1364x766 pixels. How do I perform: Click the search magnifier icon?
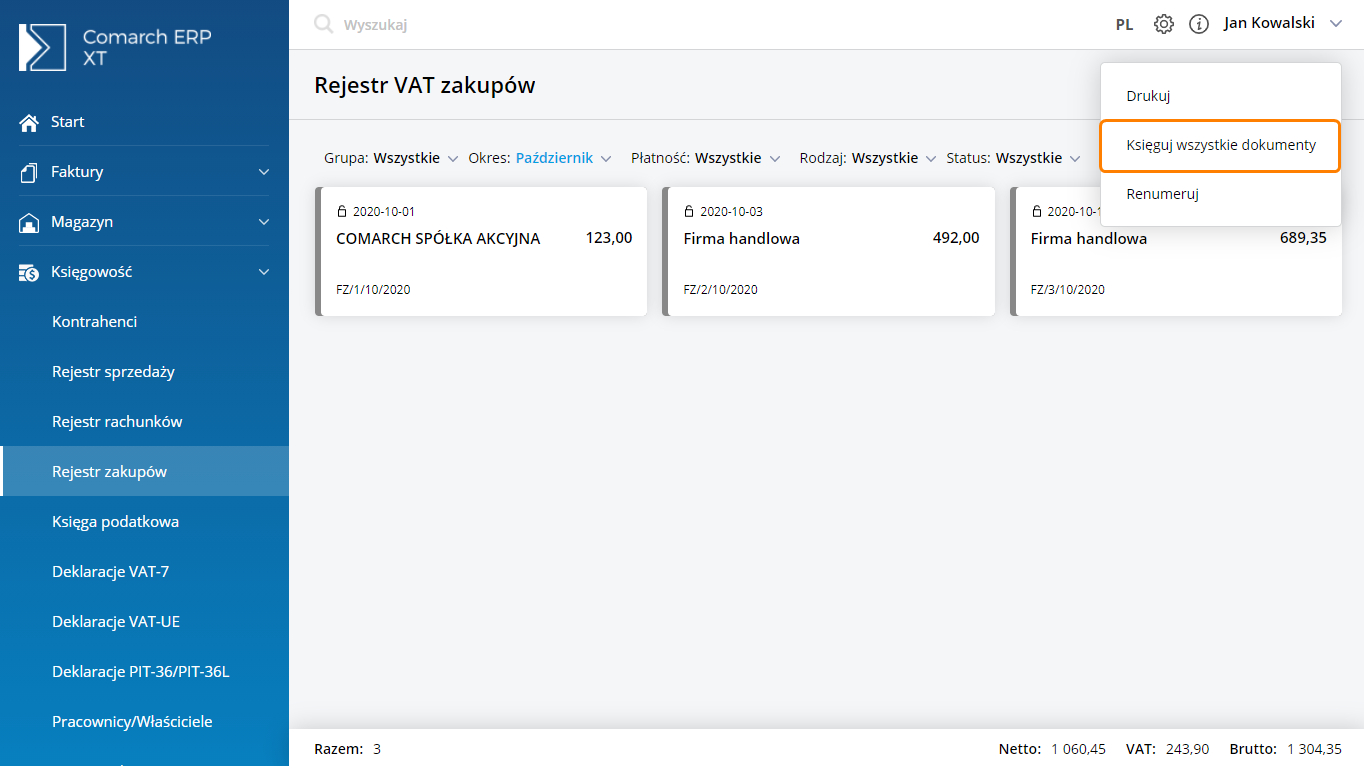click(x=323, y=24)
